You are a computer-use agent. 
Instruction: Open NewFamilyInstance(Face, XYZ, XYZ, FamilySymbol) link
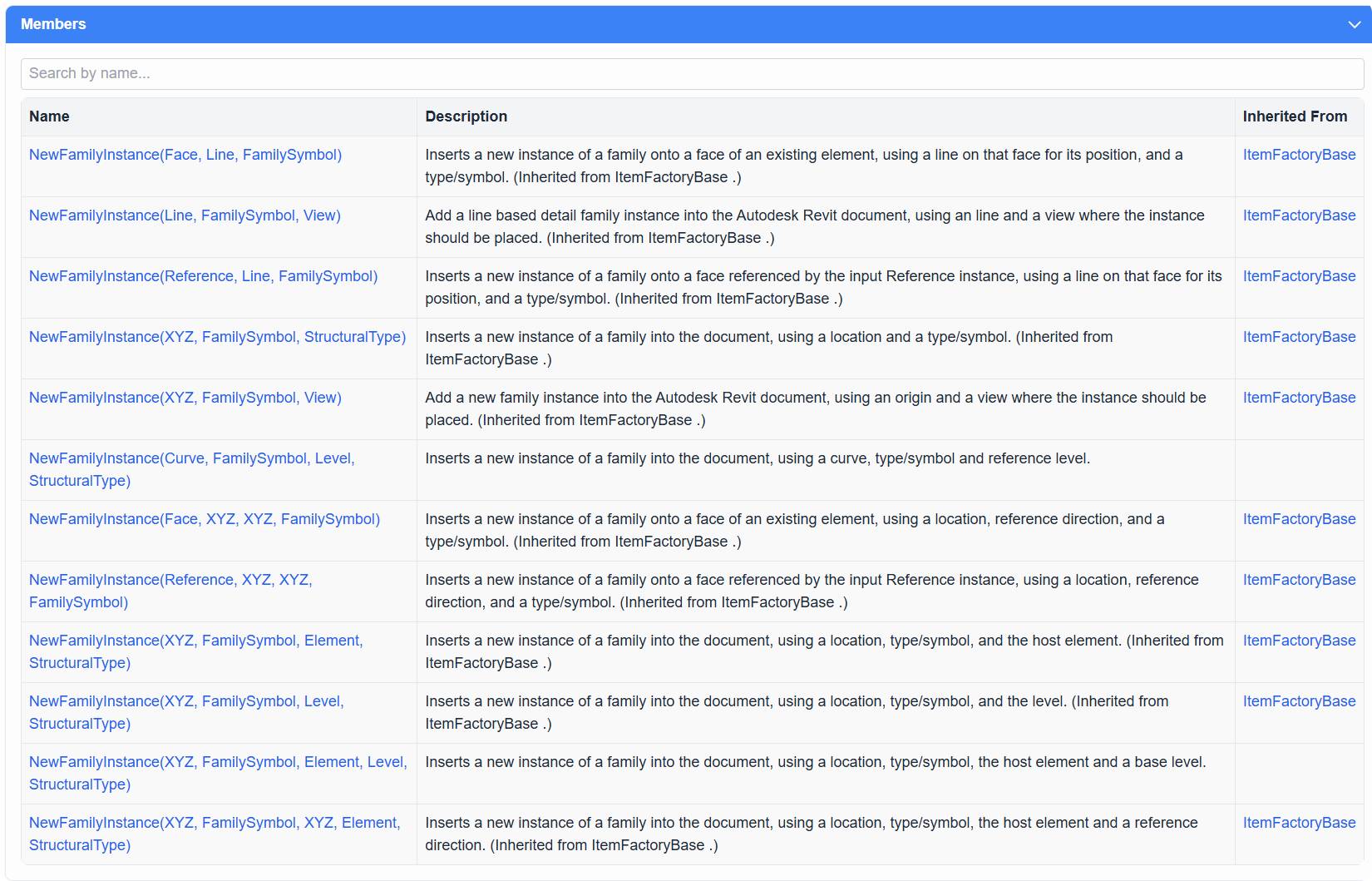pyautogui.click(x=205, y=519)
